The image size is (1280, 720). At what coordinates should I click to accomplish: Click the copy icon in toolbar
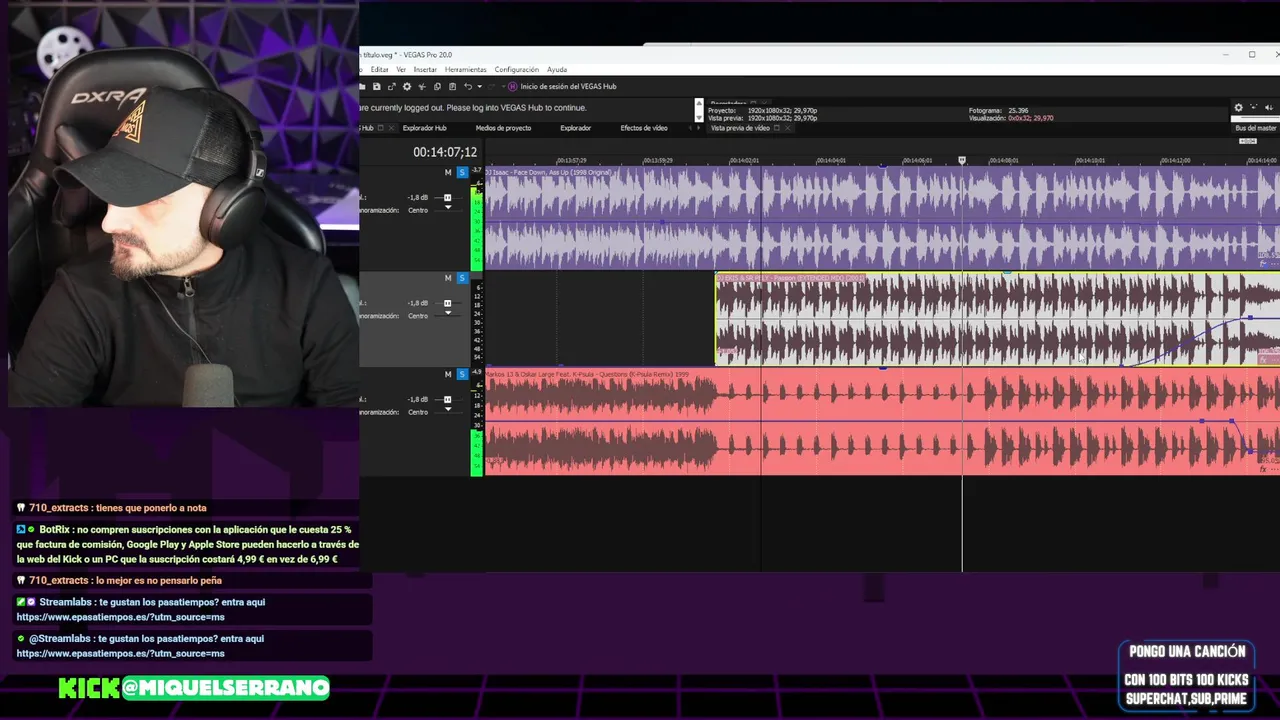pyautogui.click(x=437, y=87)
